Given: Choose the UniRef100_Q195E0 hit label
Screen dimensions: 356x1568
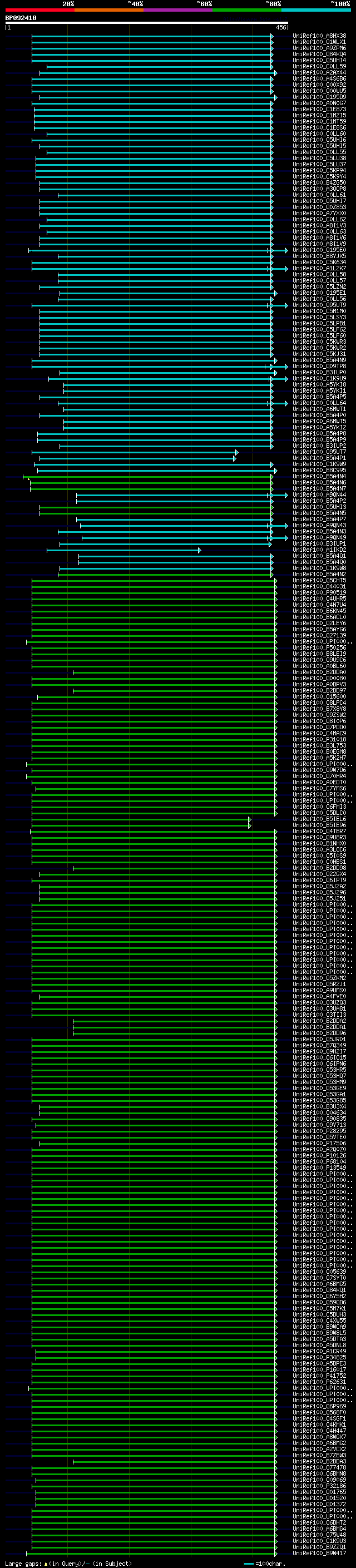Looking at the screenshot, I should (319, 250).
